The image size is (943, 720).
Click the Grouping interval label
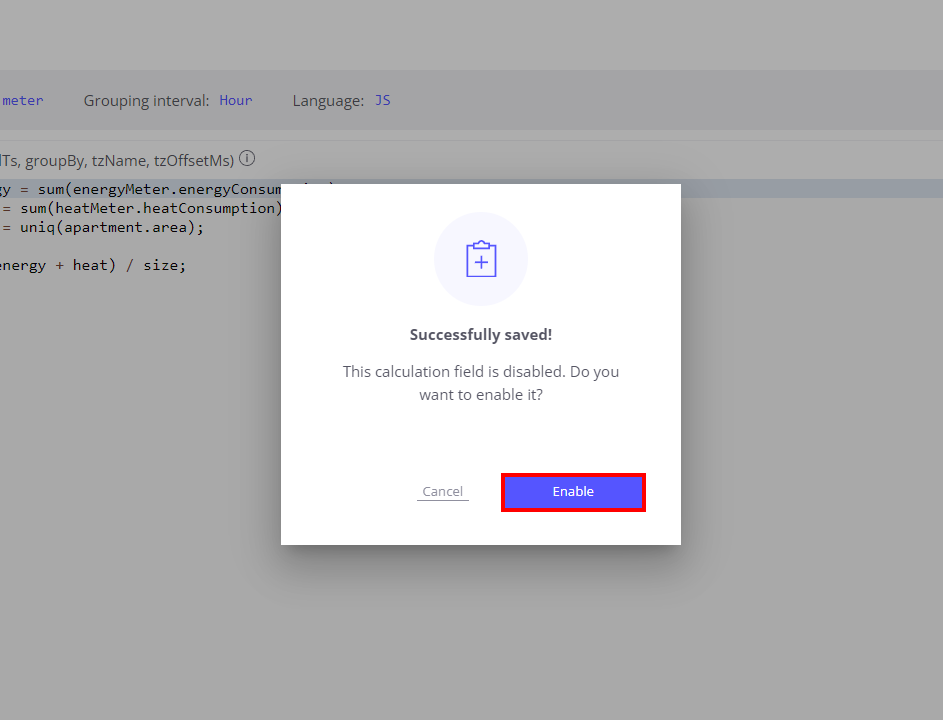tap(146, 100)
